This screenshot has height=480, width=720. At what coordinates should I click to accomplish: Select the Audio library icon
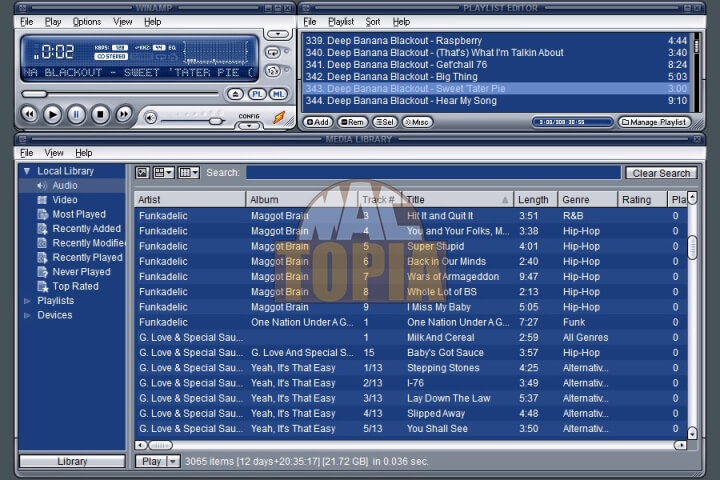42,186
